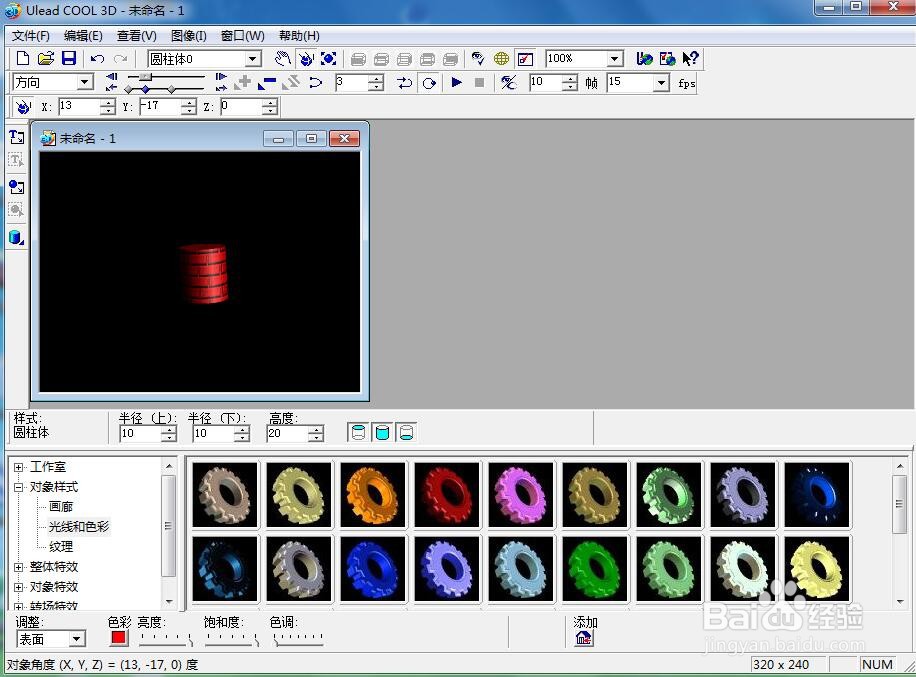Remove key frame minus icon
The width and height of the screenshot is (916, 677).
(266, 83)
